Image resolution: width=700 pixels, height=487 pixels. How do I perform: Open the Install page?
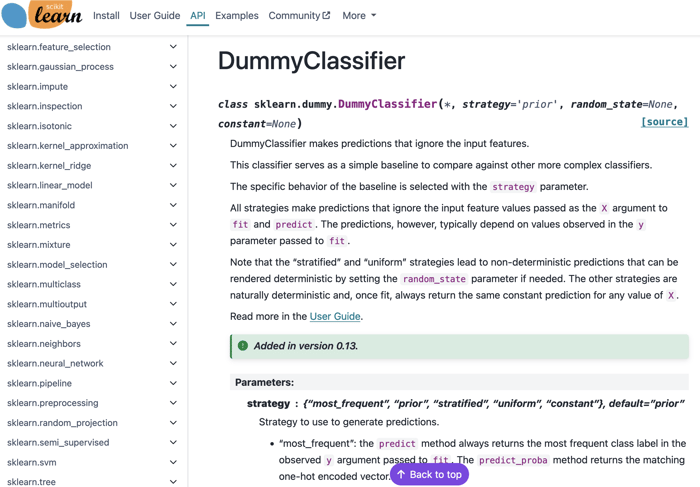[106, 16]
